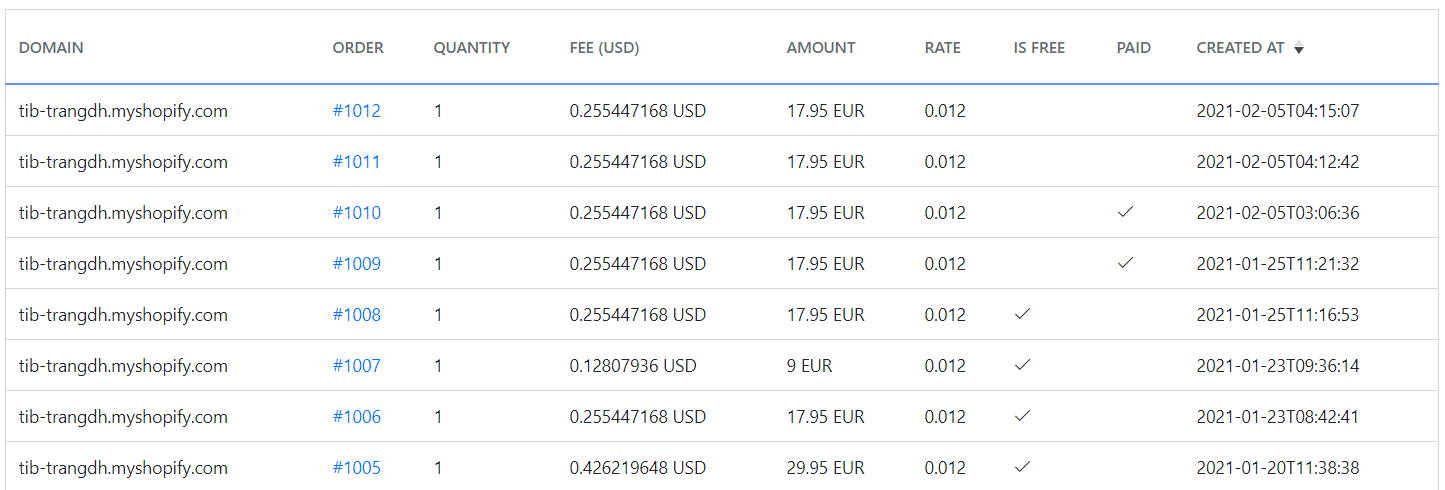
Task: Select the 29.95 EUR amount cell
Action: point(826,468)
